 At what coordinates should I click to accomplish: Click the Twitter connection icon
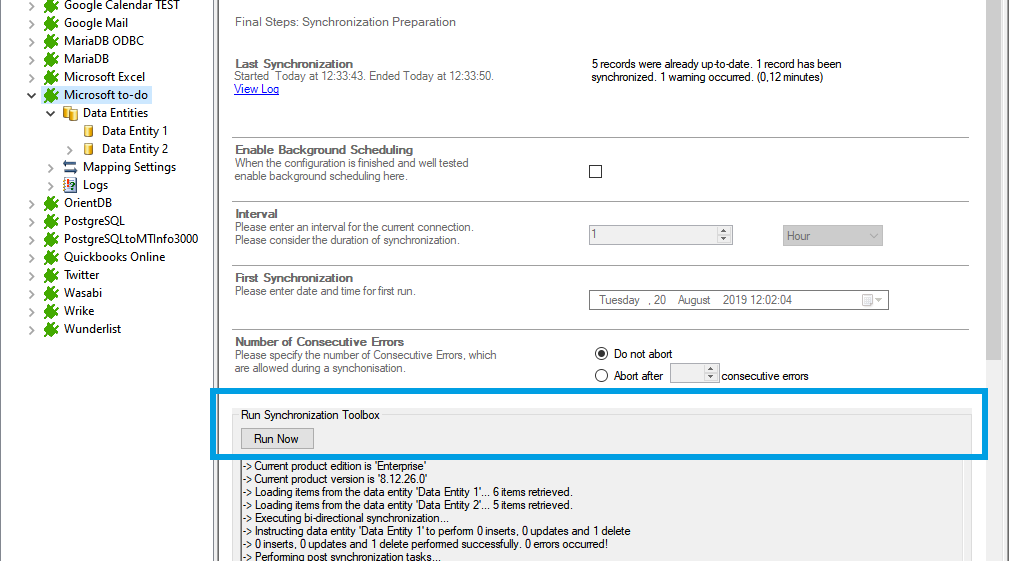click(x=51, y=275)
